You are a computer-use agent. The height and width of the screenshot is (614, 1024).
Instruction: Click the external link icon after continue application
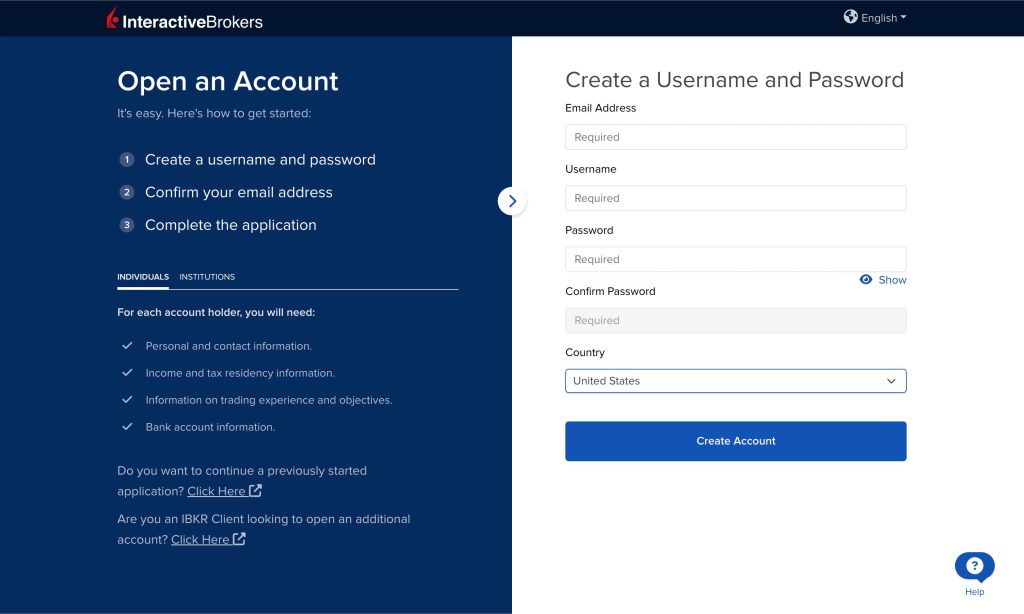[x=256, y=491]
